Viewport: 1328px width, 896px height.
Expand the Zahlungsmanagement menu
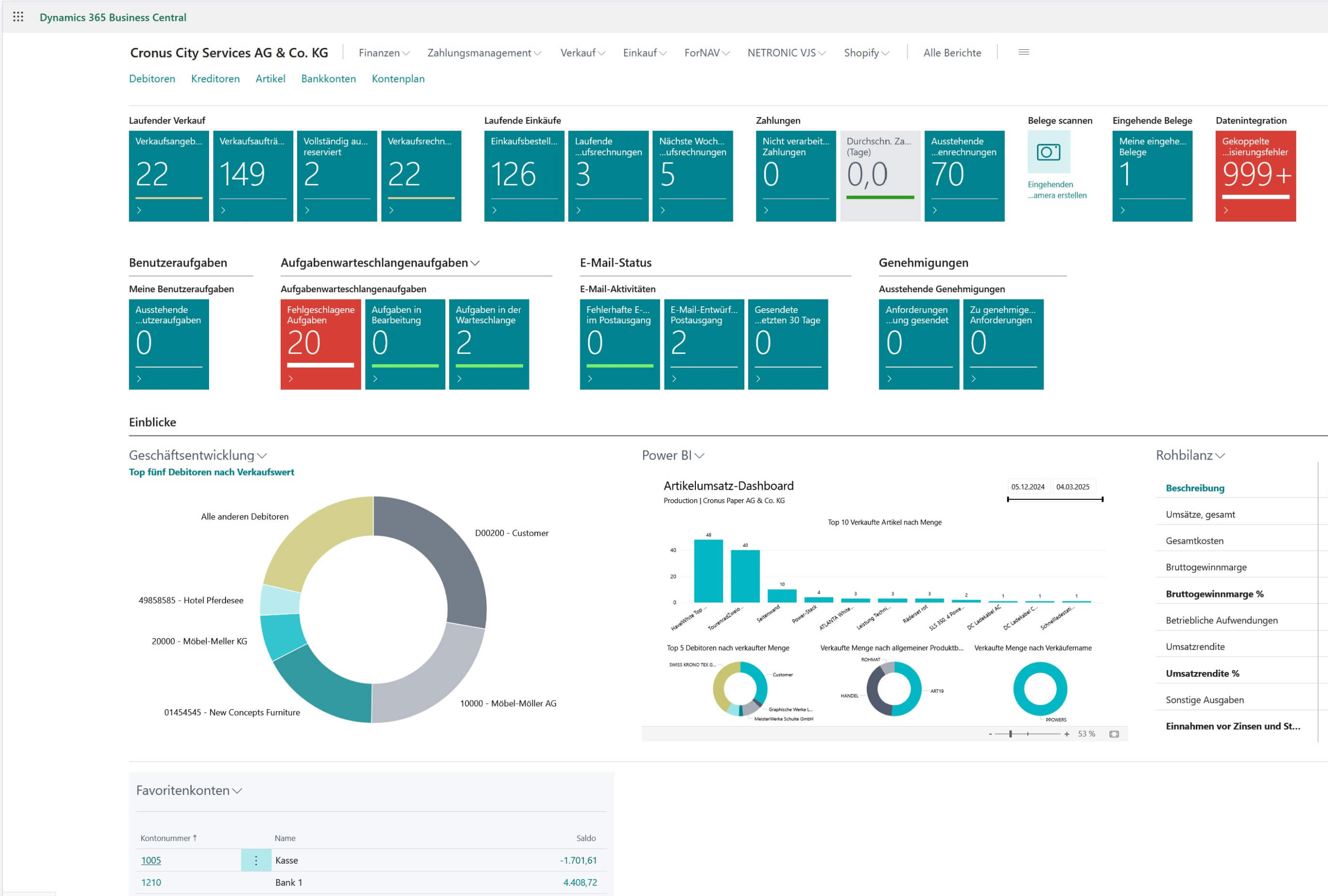coord(484,53)
